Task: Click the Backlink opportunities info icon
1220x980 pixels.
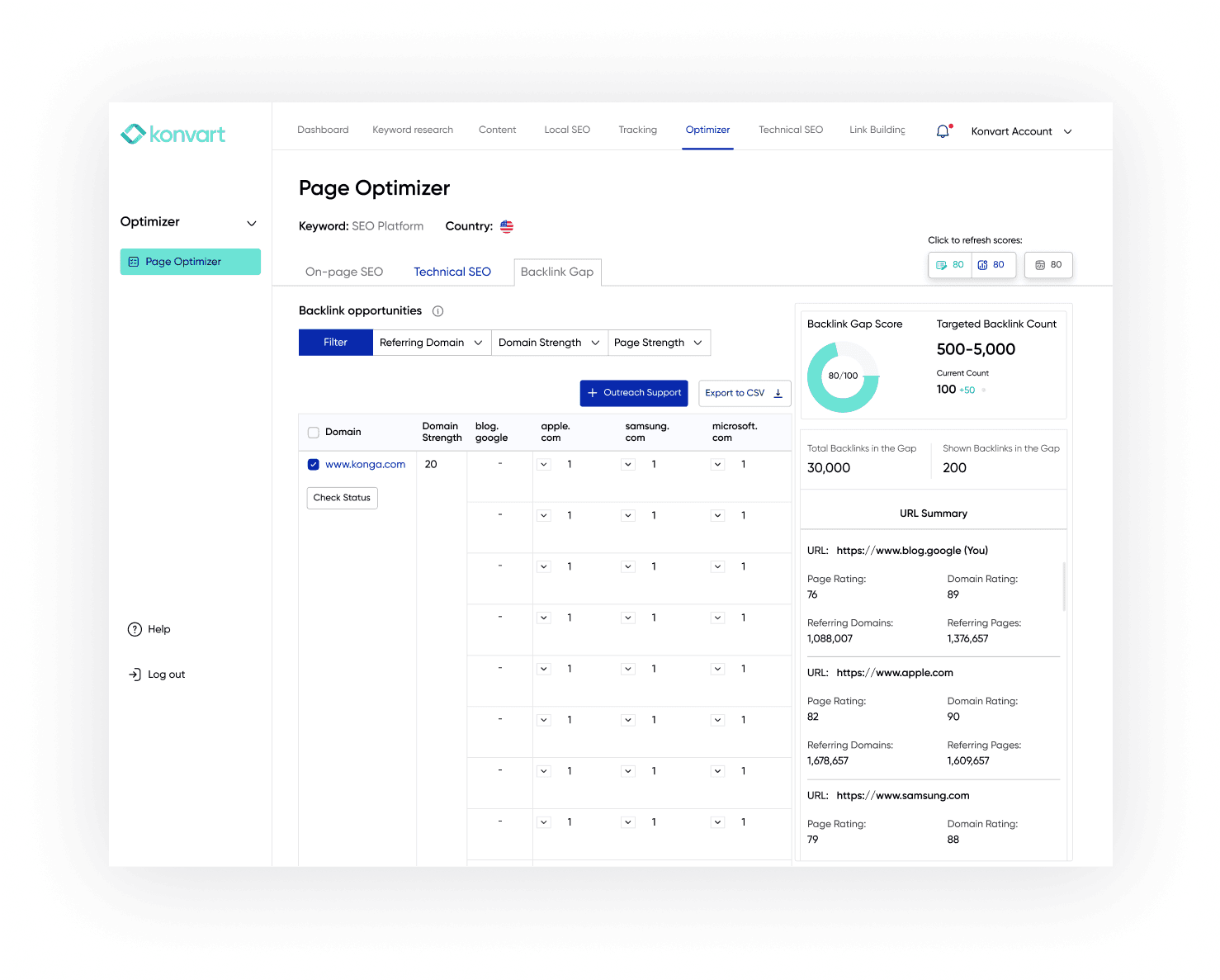Action: tap(437, 311)
